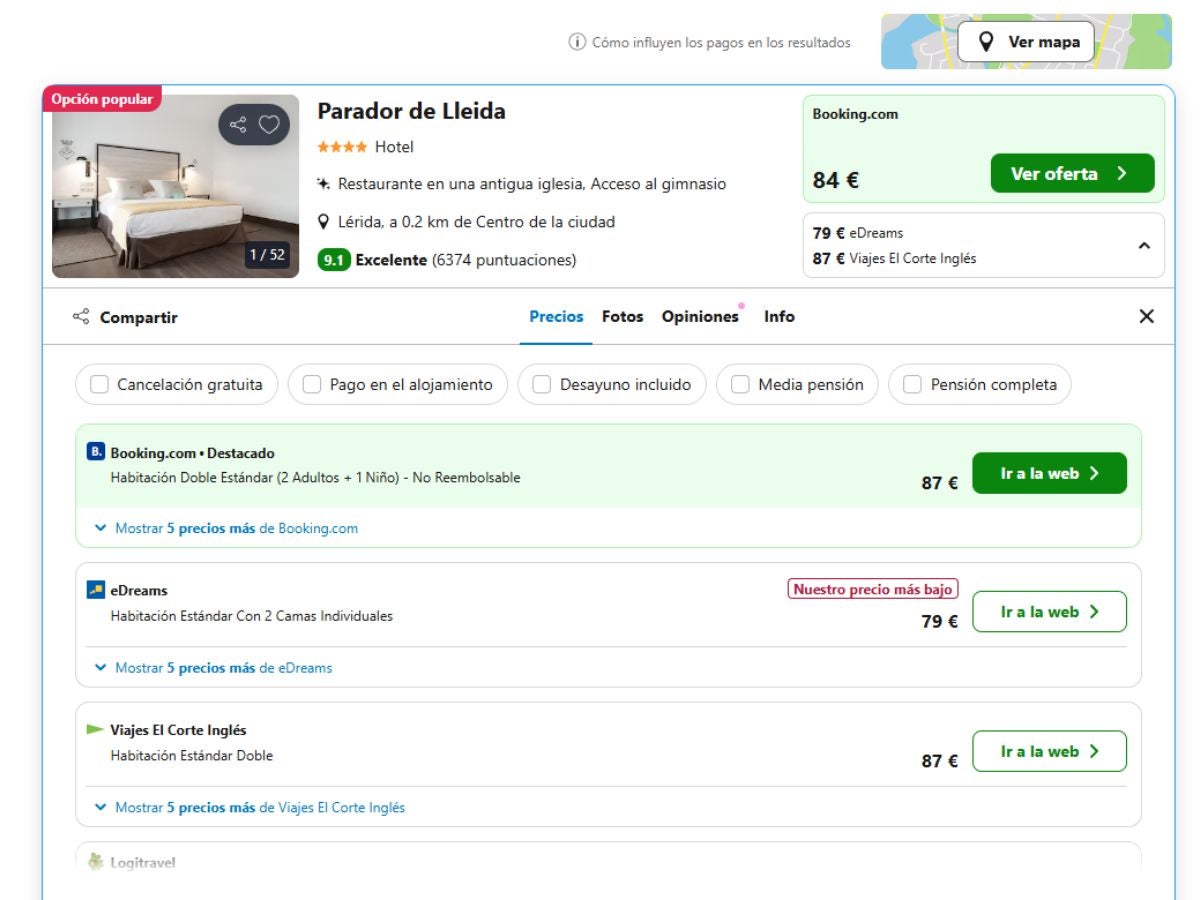This screenshot has height=900, width=1200.
Task: Expand 5 more prices from Booking.com
Action: pyautogui.click(x=236, y=528)
